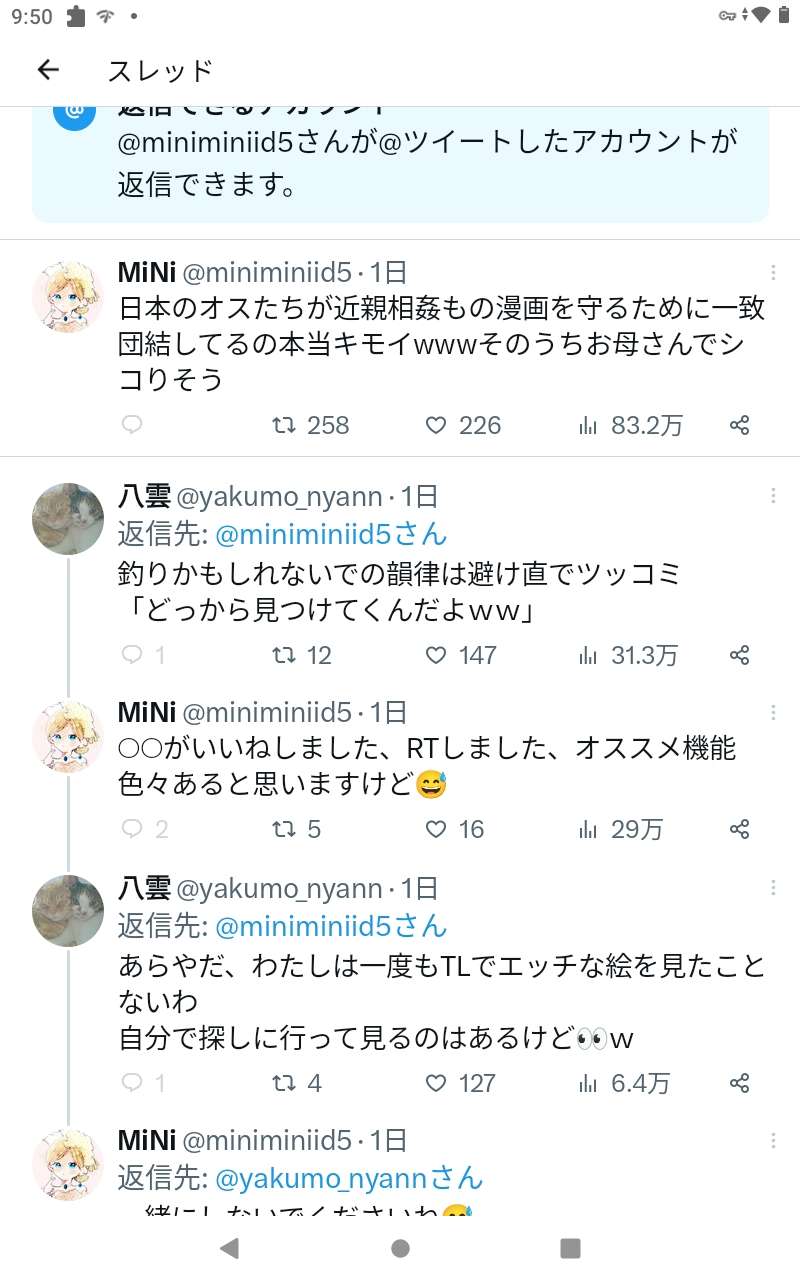This screenshot has width=800, height=1280.
Task: Share the post with 83.2万 views
Action: coord(739,425)
